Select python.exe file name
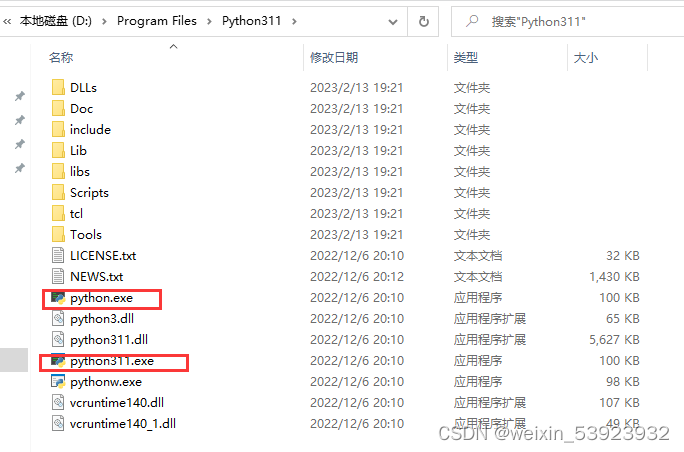 (101, 298)
